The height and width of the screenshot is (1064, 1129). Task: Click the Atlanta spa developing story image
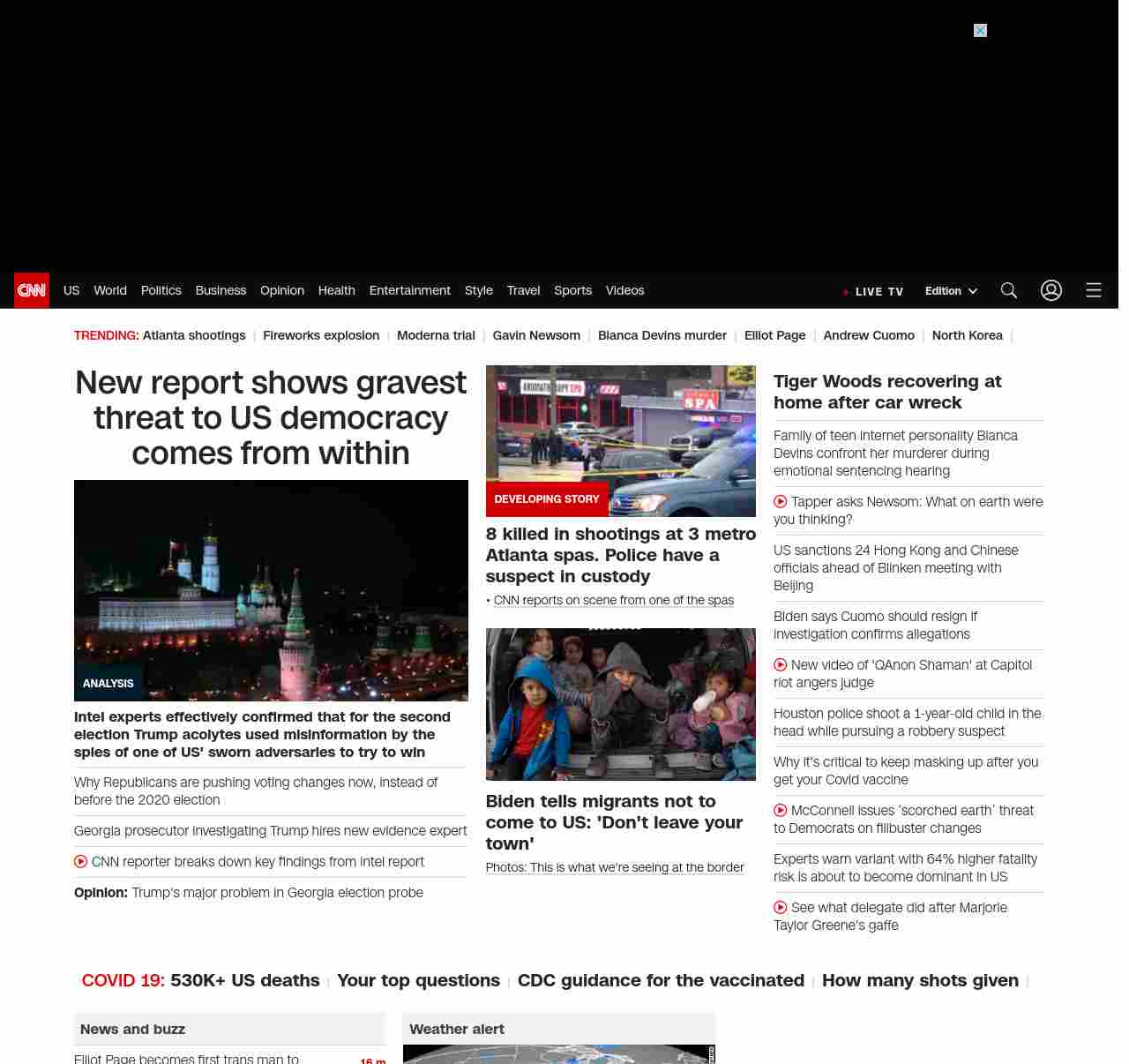click(x=620, y=441)
